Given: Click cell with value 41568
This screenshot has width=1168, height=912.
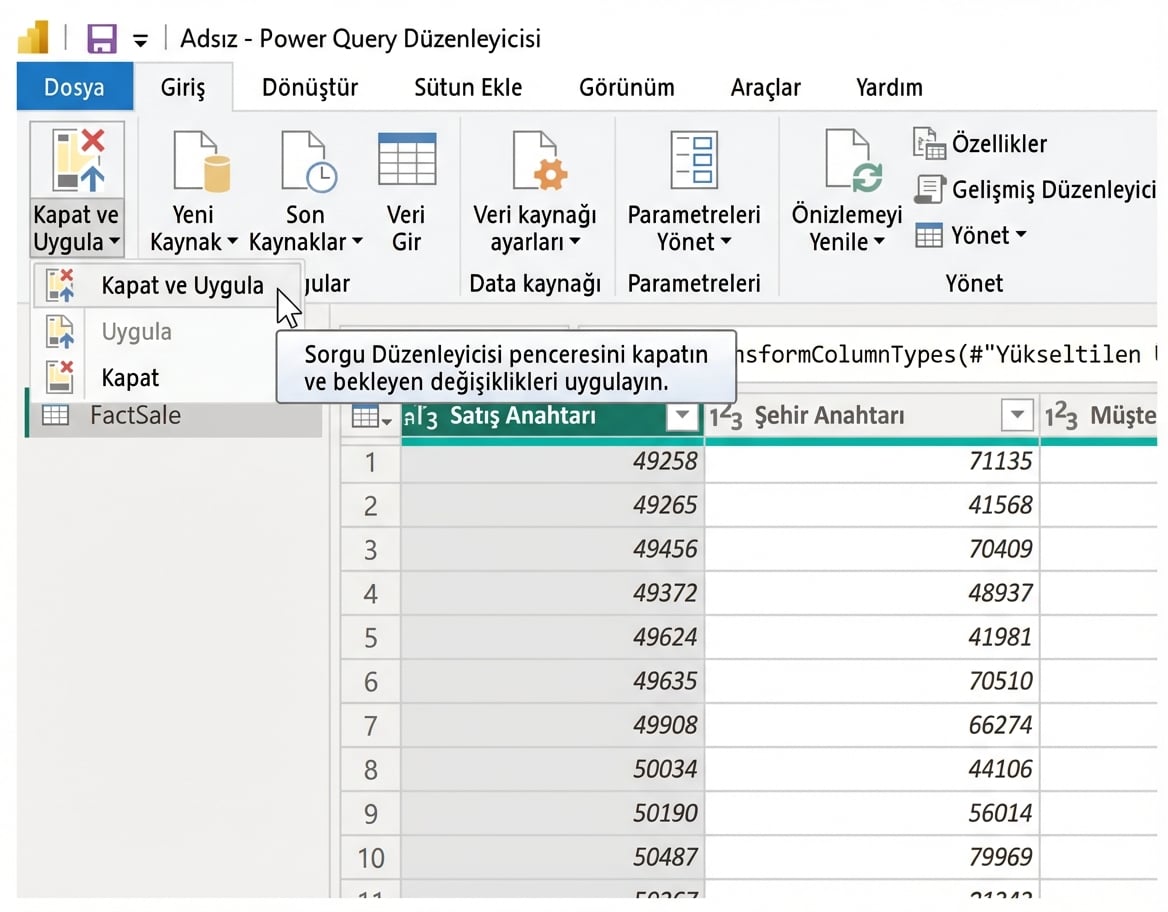Looking at the screenshot, I should pos(872,506).
